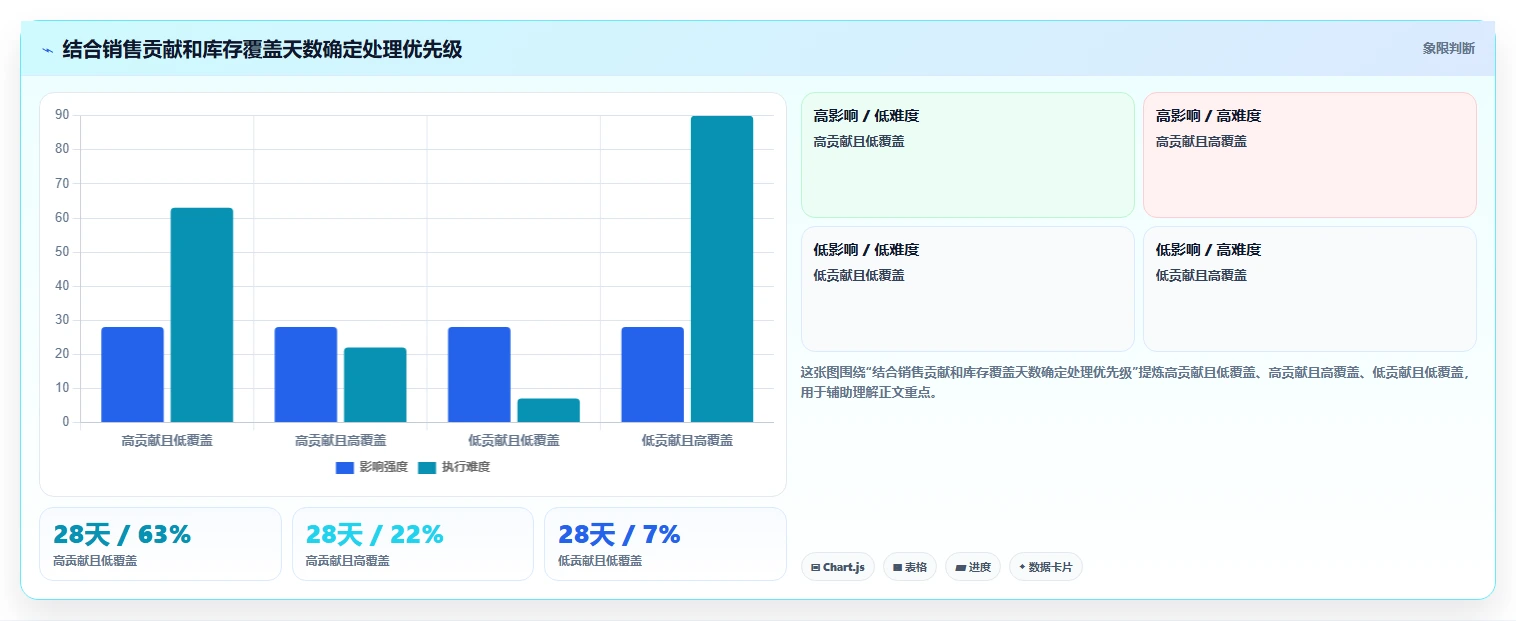Click the Chart.js tag chip

click(838, 567)
